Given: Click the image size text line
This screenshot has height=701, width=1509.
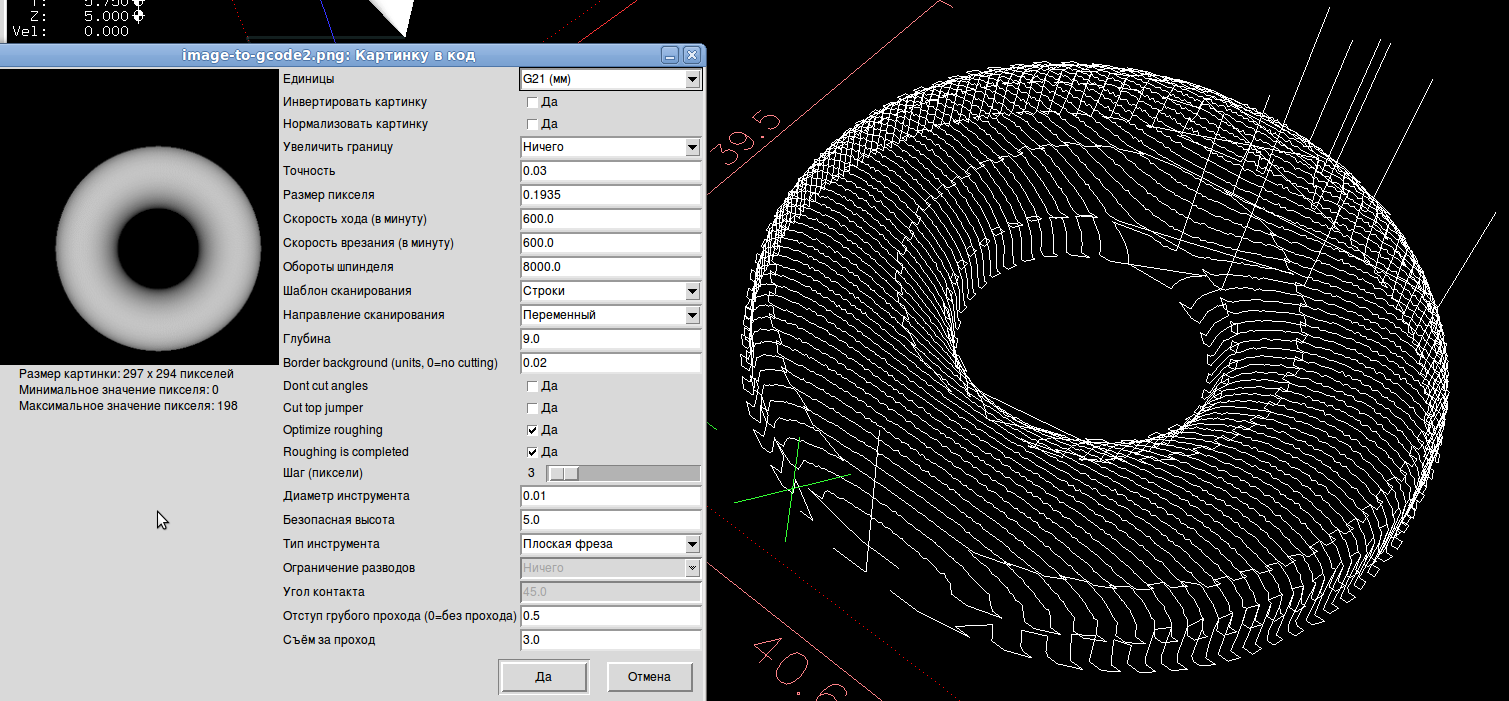Looking at the screenshot, I should (x=126, y=373).
